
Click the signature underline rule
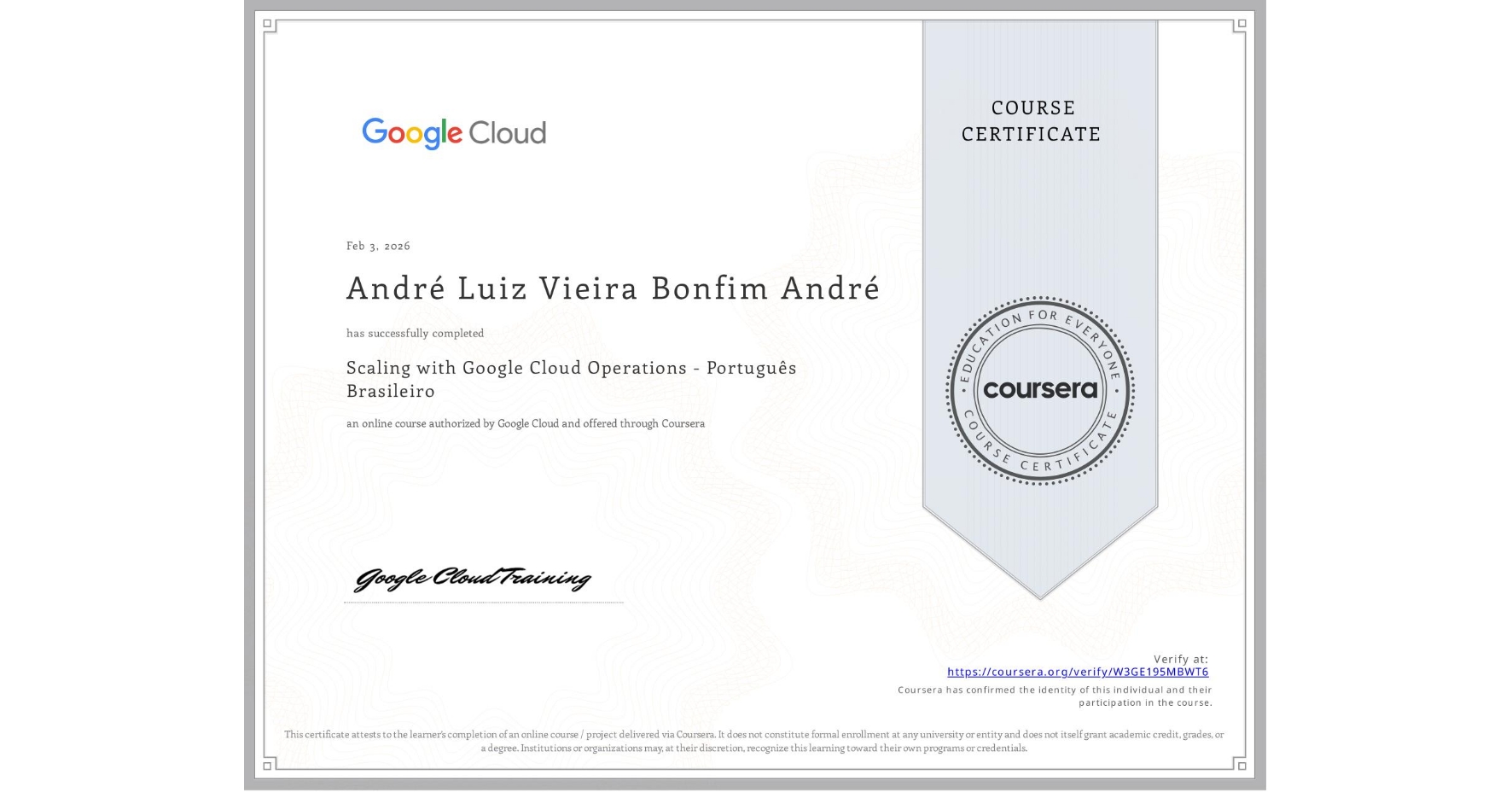coord(483,600)
